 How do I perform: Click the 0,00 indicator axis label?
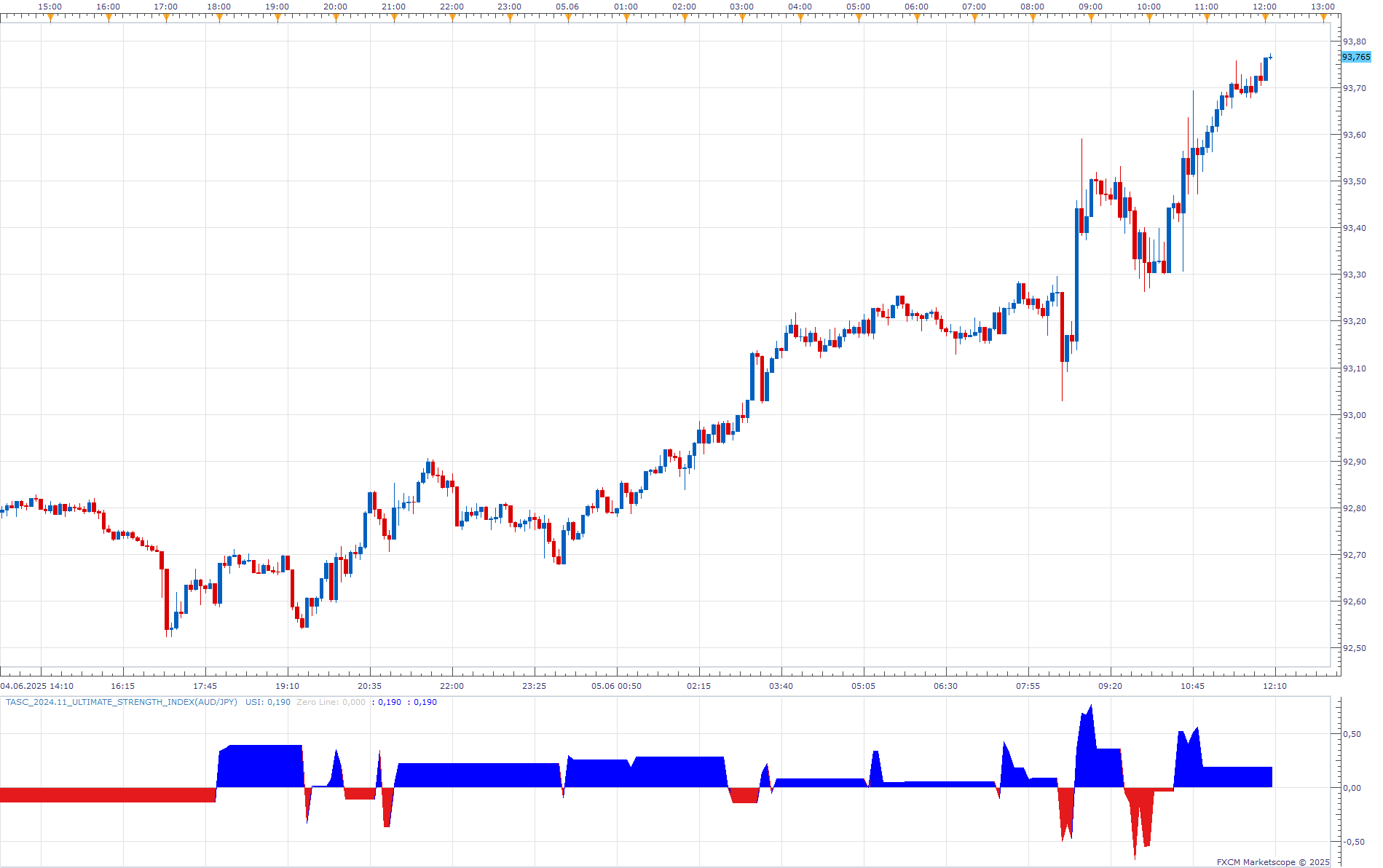pos(1352,788)
